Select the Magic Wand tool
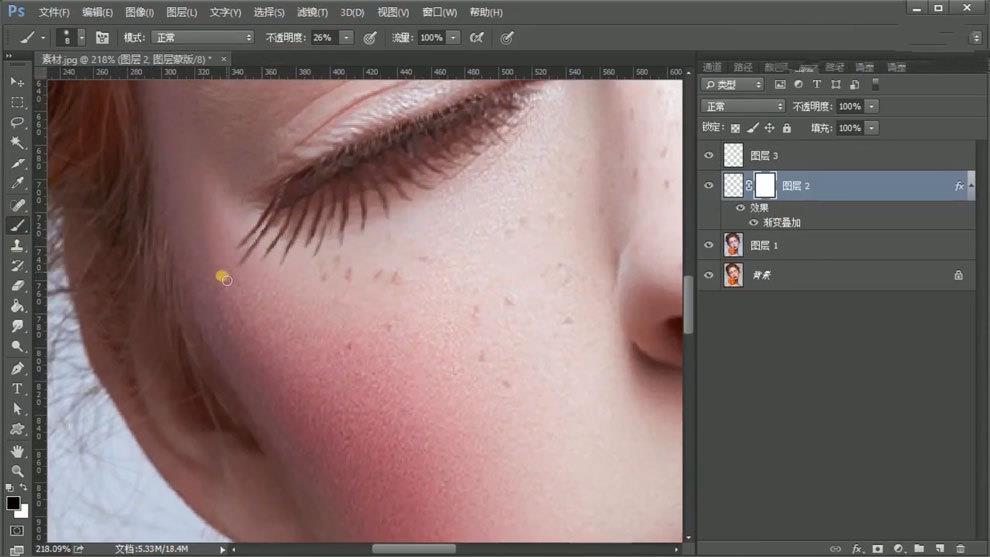The width and height of the screenshot is (990, 557). click(x=17, y=143)
